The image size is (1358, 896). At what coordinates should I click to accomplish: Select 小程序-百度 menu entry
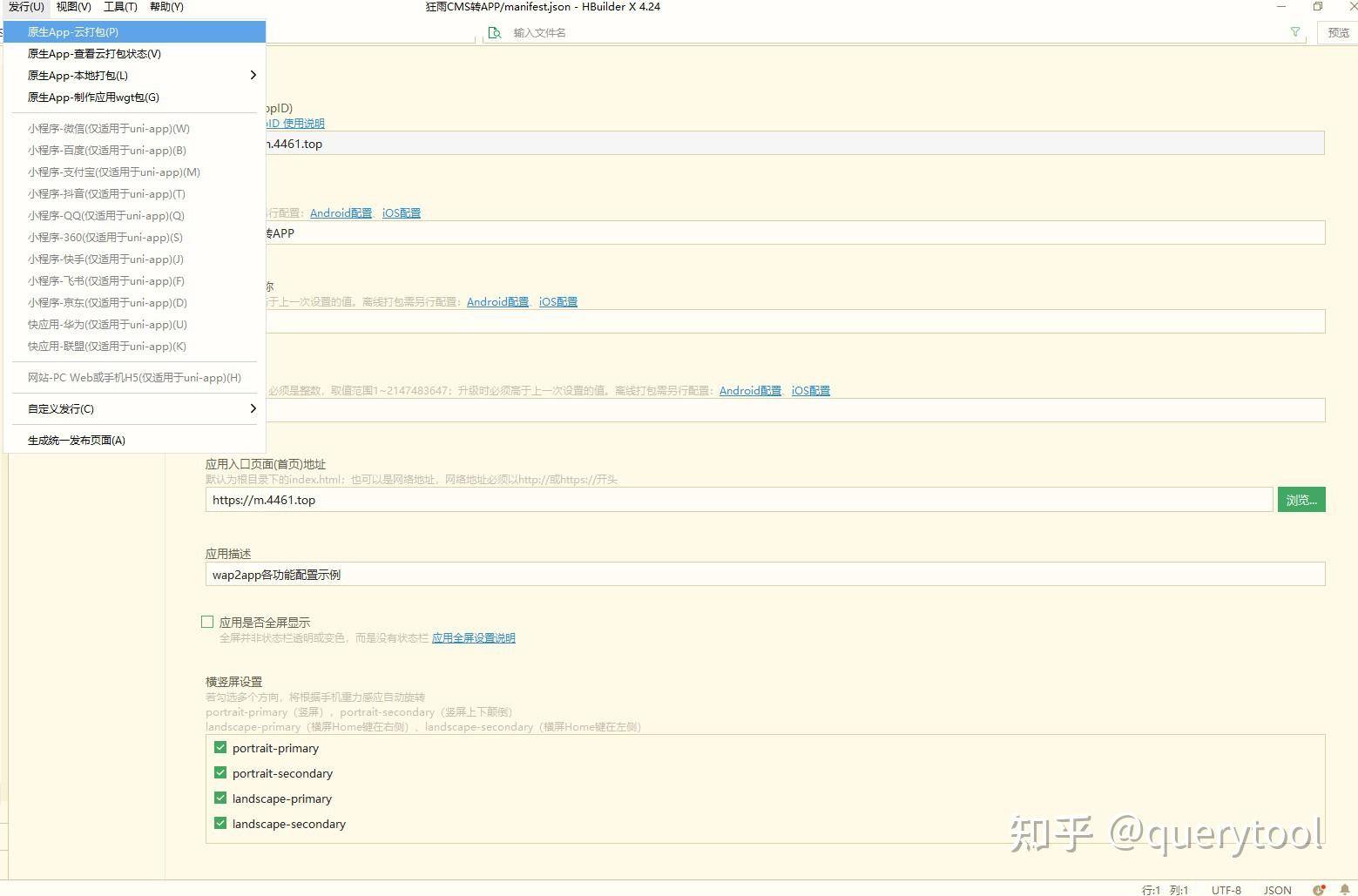point(135,151)
